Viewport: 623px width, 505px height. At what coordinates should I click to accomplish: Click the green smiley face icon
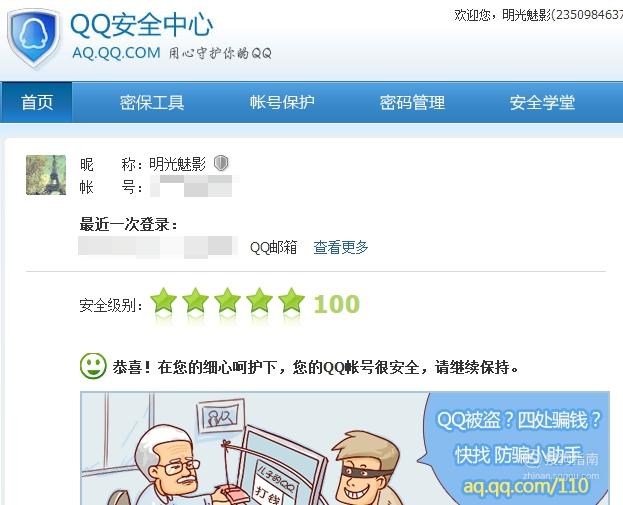click(x=93, y=366)
